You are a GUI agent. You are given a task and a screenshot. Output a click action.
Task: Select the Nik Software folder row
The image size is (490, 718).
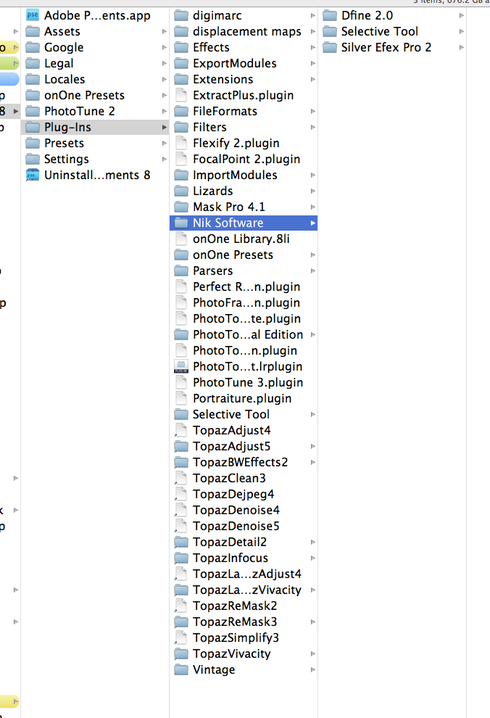coord(243,223)
